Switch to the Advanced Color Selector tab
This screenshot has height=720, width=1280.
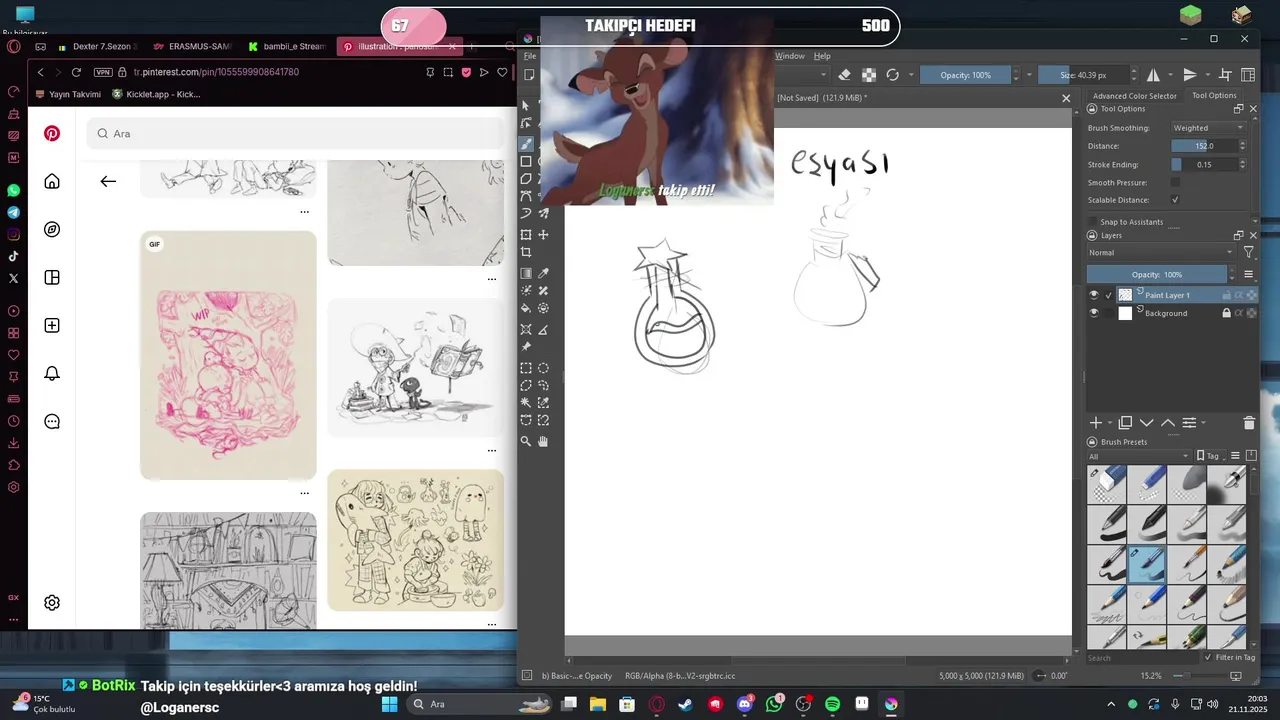pos(1134,96)
